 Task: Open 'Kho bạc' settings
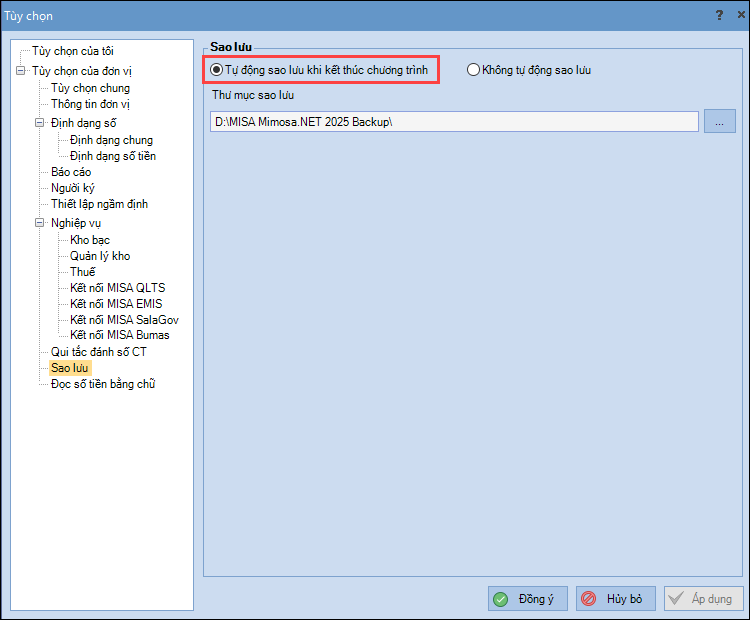pyautogui.click(x=90, y=240)
